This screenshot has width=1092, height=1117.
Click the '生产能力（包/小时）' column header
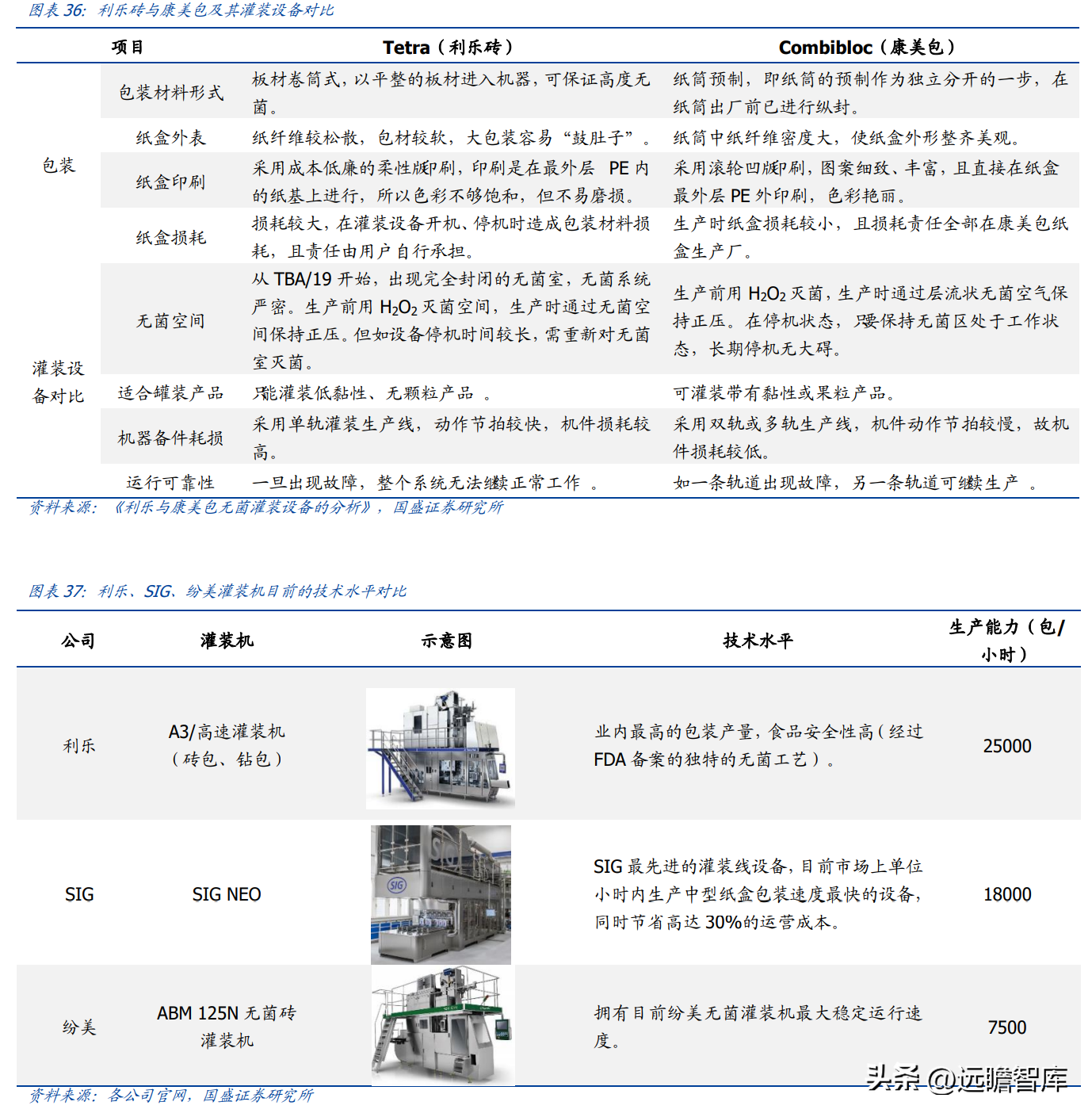coord(1007,641)
